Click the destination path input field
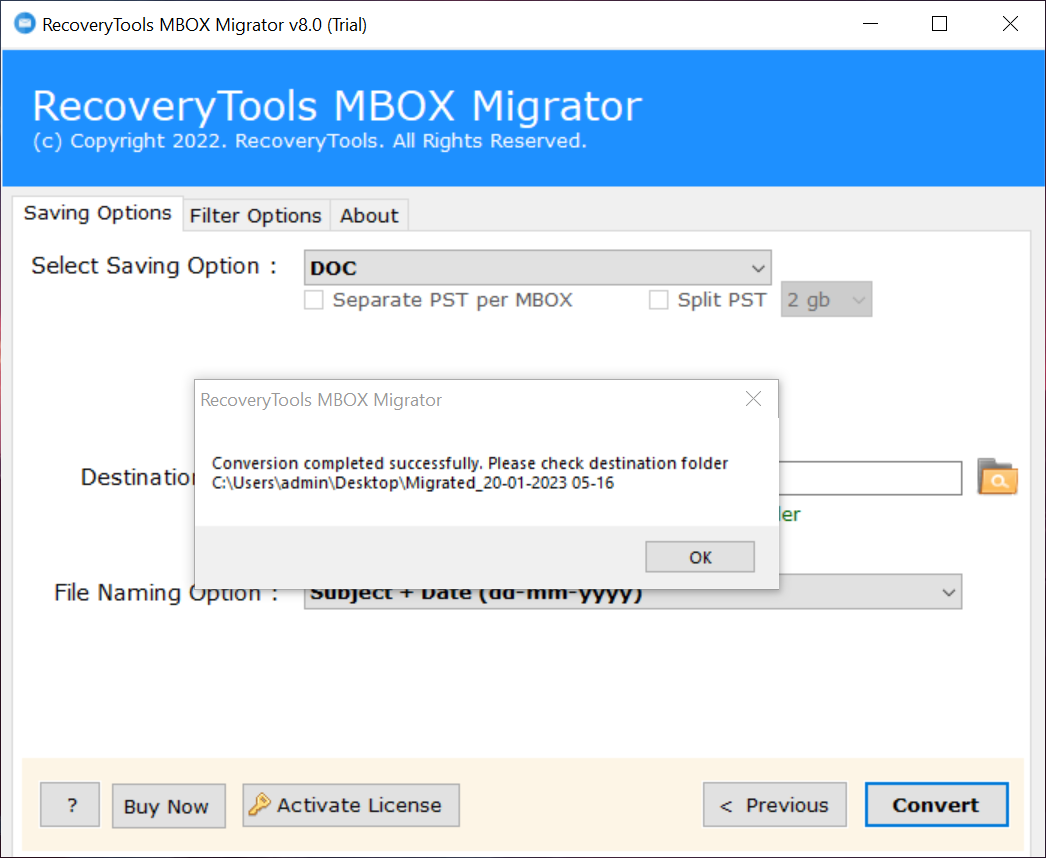 870,478
